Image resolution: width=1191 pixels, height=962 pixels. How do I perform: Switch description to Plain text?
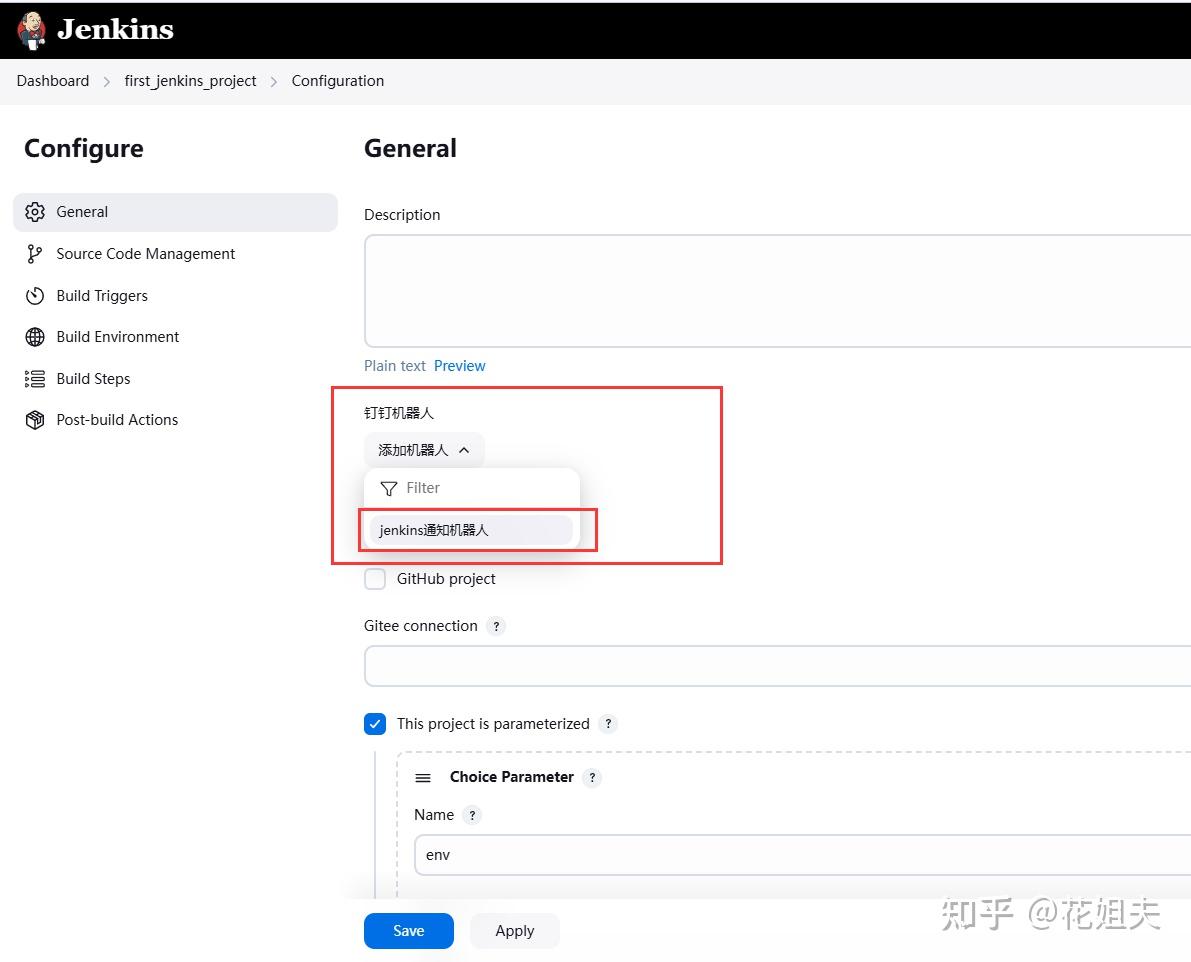tap(394, 366)
